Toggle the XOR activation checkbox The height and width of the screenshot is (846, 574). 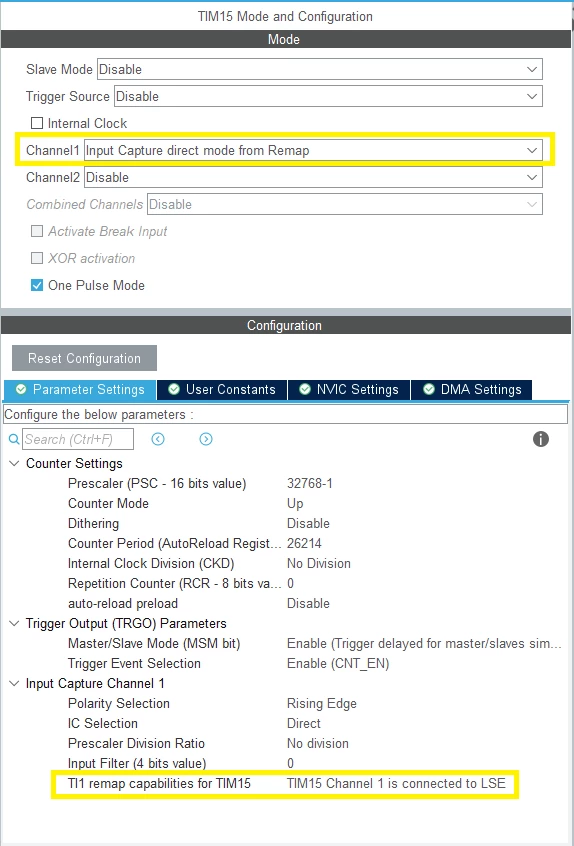tap(37, 258)
